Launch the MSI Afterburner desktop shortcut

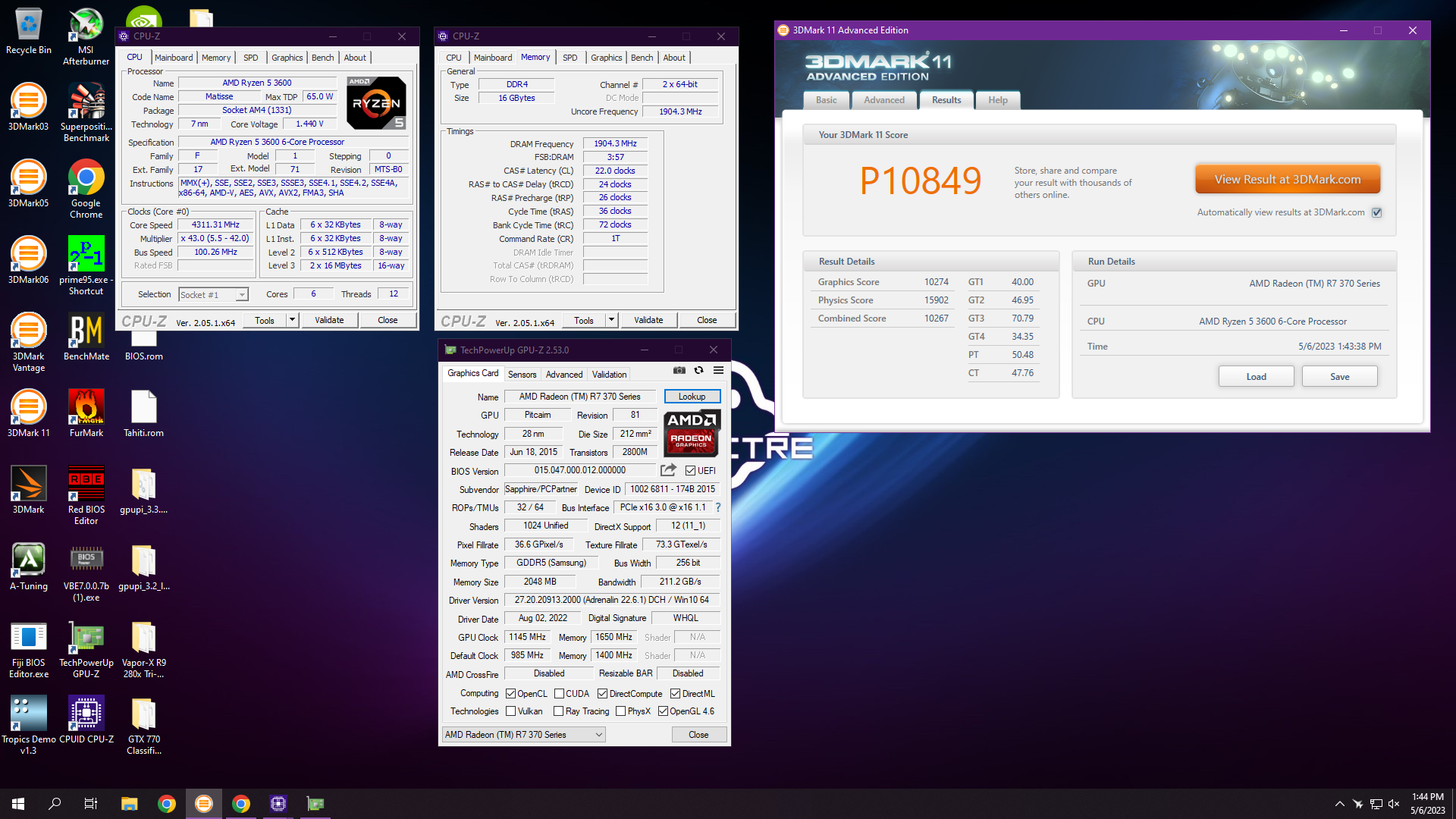(86, 37)
